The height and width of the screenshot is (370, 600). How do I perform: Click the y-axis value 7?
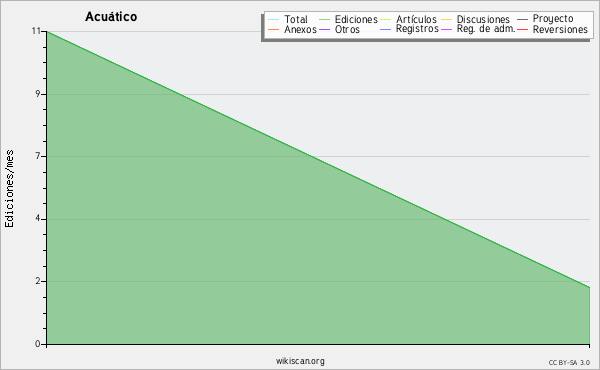pos(38,156)
